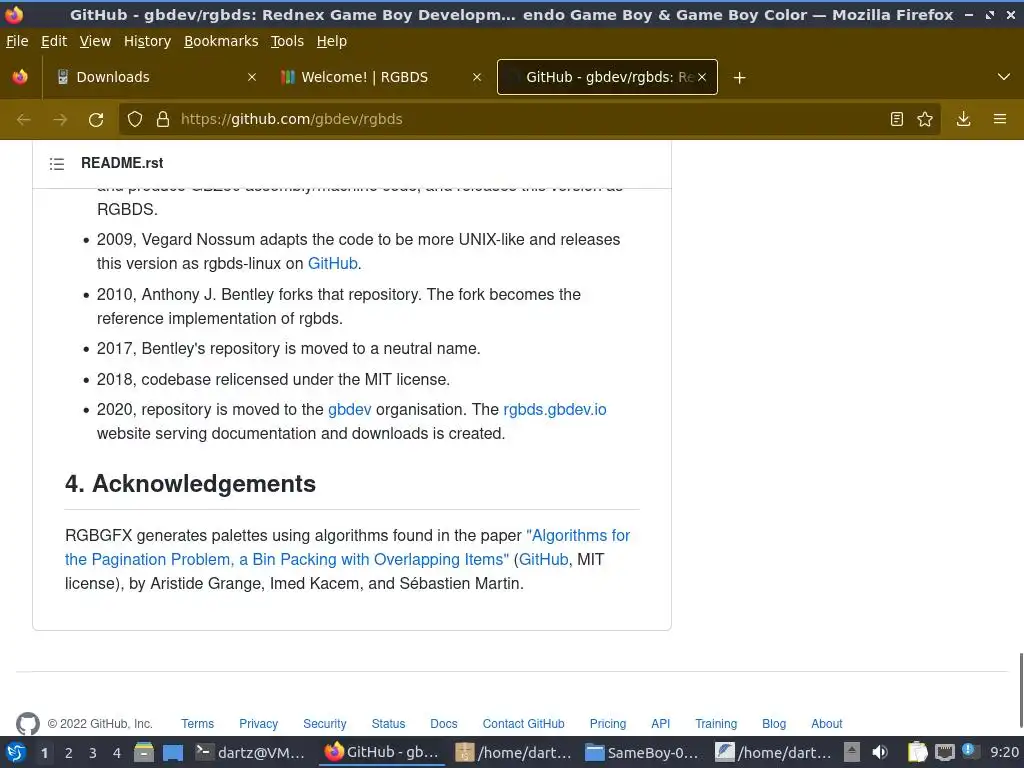
Task: Open the History menu
Action: point(148,41)
